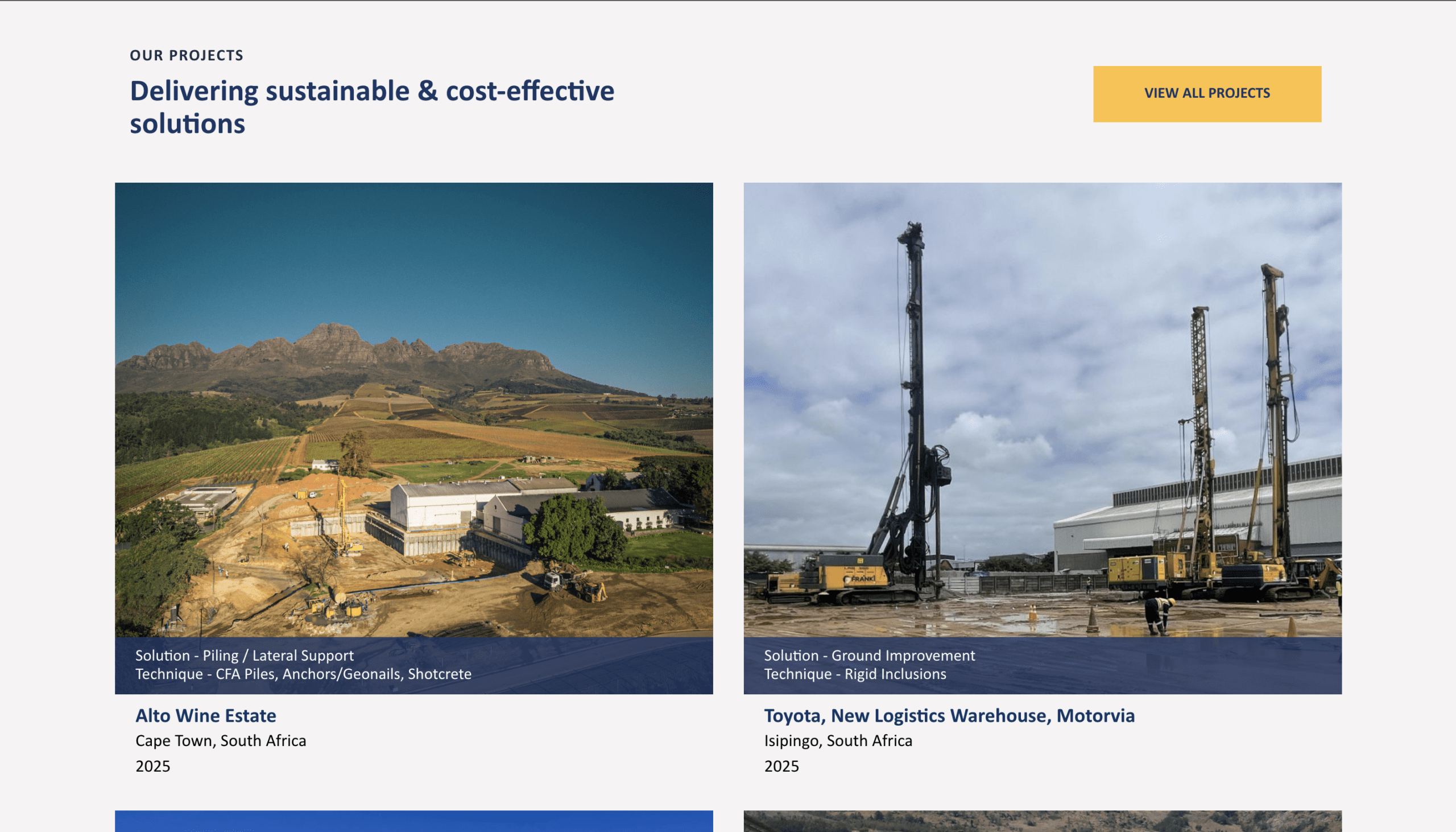
Task: Open the Toyota warehouse piling rigs photo
Action: (x=1042, y=410)
